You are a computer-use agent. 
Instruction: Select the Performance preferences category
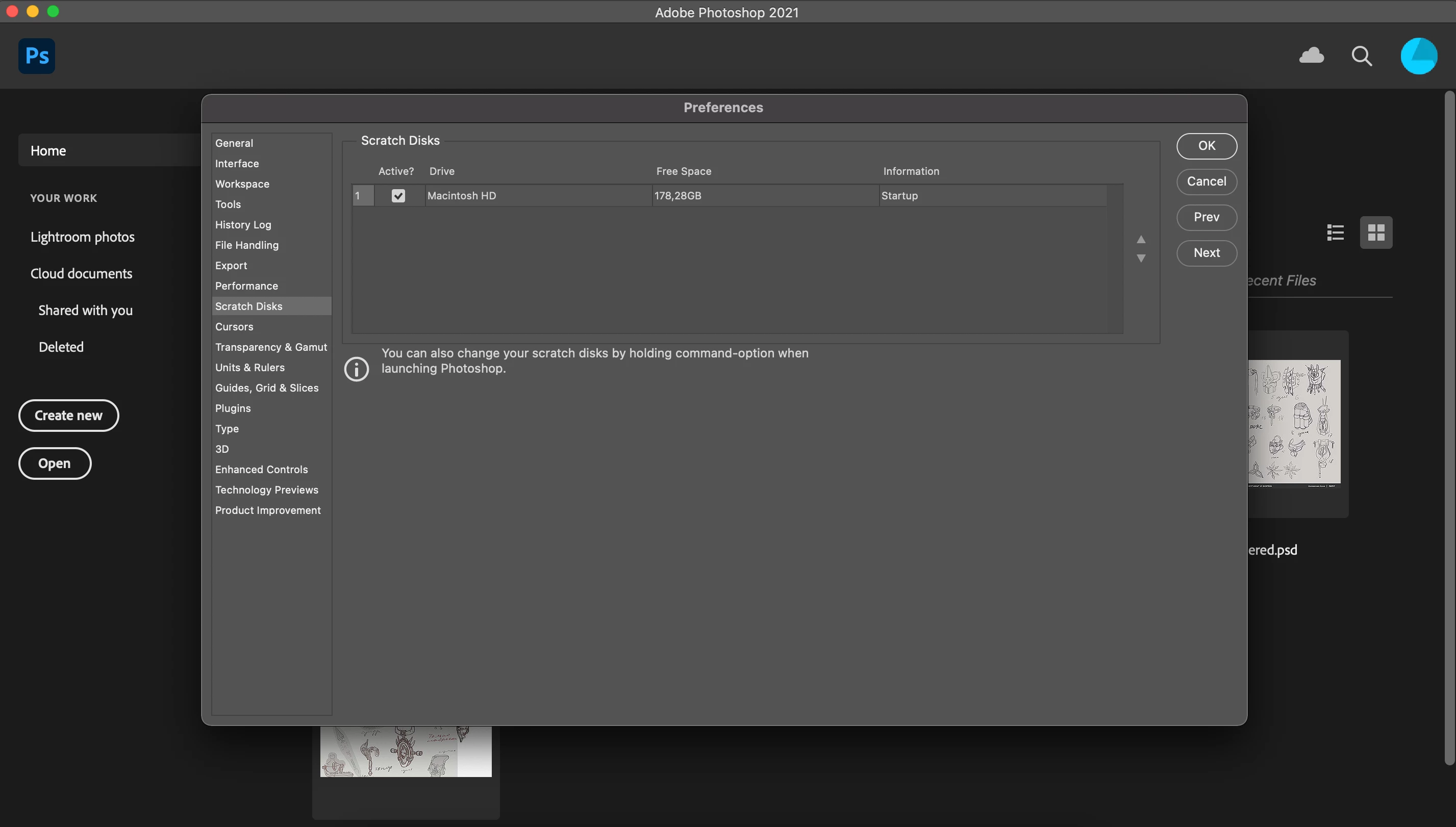(246, 286)
